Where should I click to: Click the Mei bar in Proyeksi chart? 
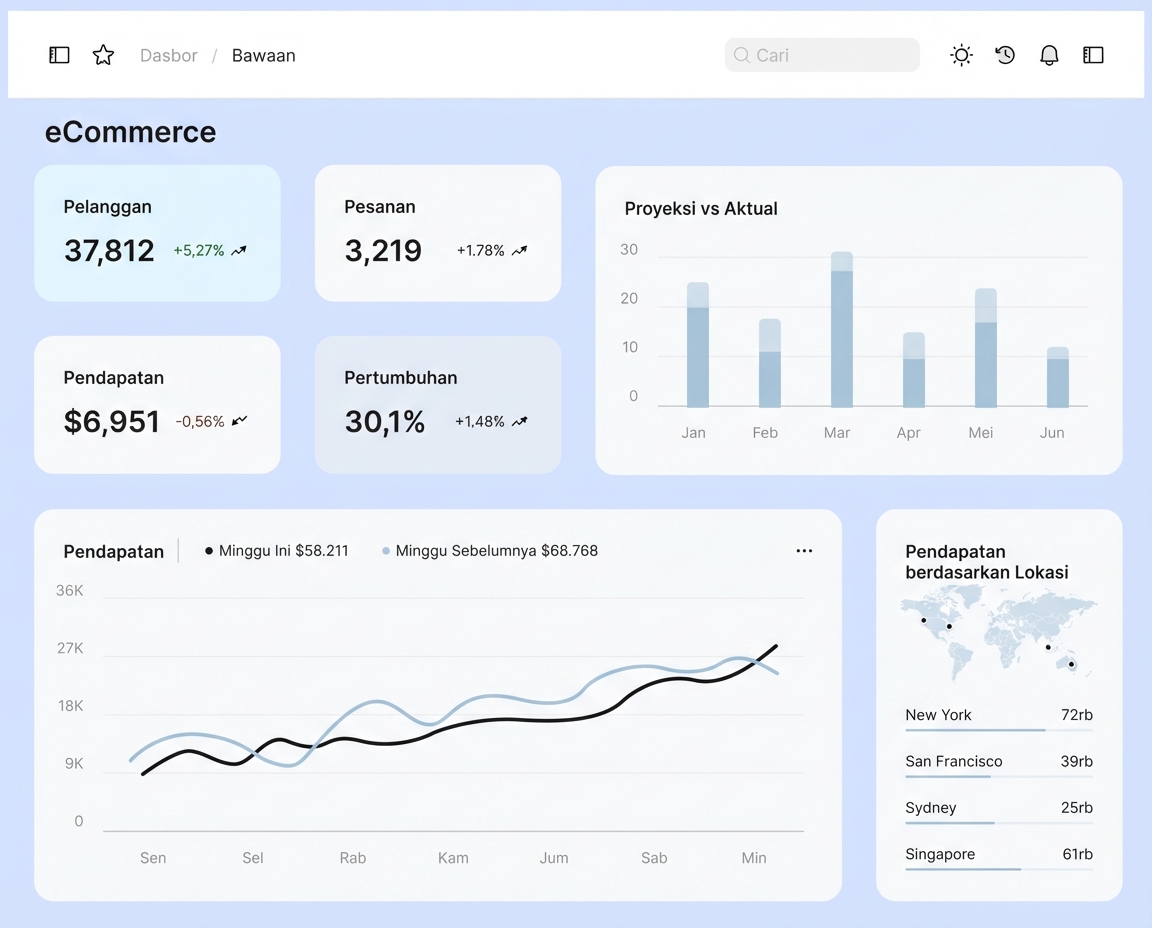[x=986, y=348]
